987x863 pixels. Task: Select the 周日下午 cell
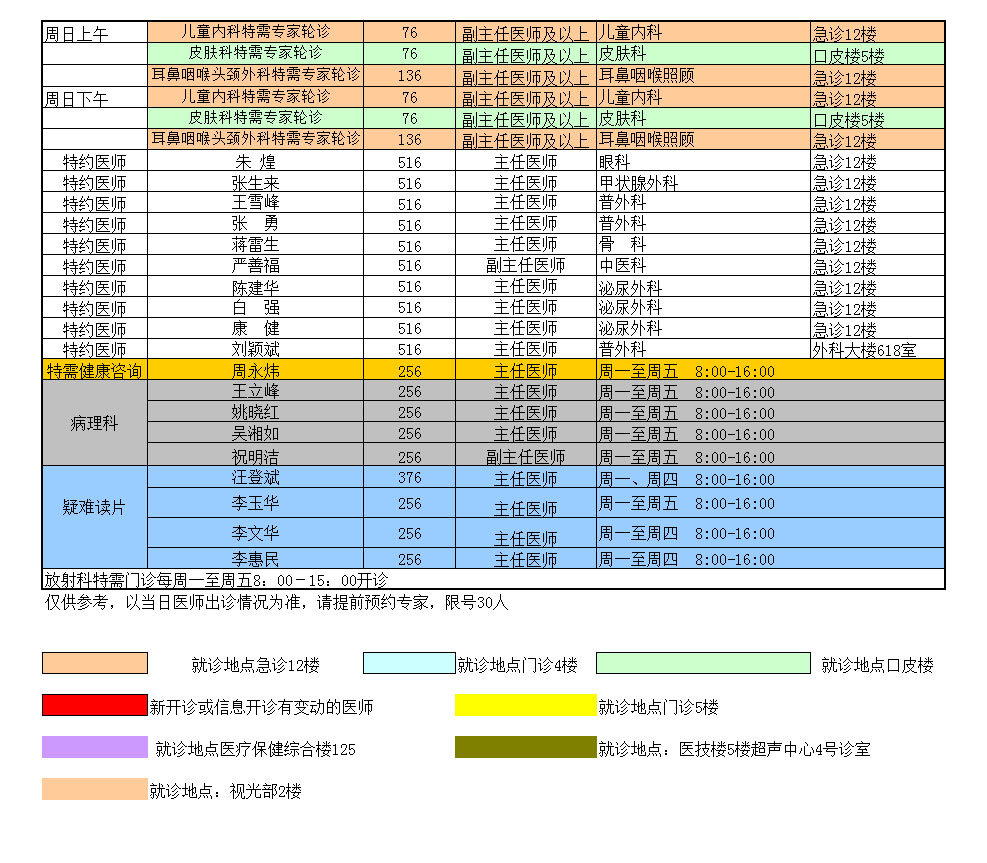pos(95,98)
